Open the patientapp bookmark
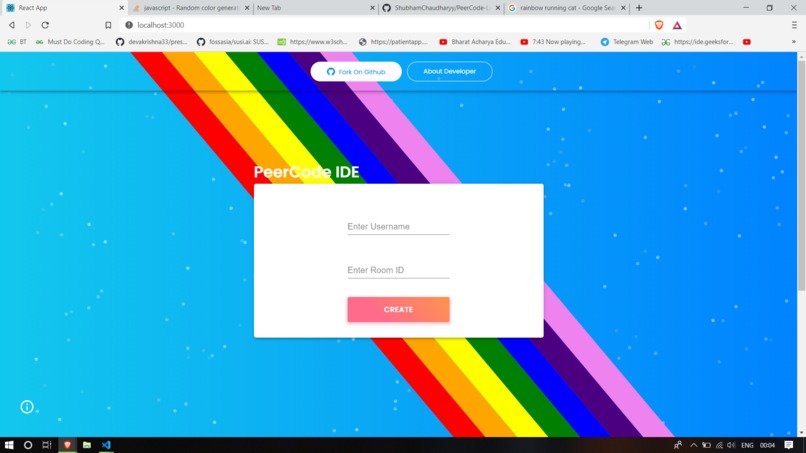The height and width of the screenshot is (453, 806). 393,42
